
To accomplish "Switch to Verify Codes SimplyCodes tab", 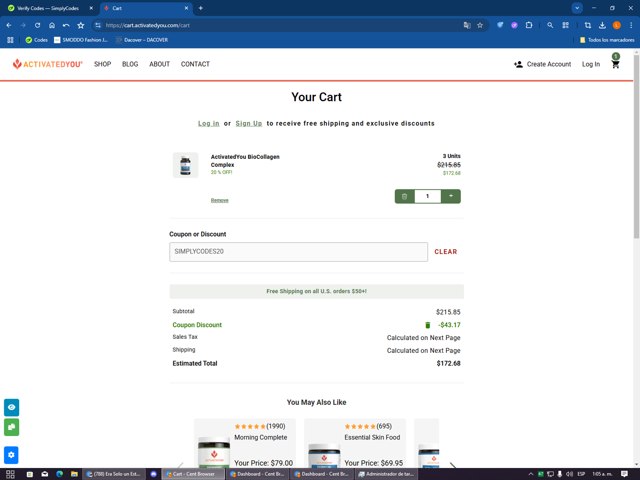I will pyautogui.click(x=48, y=8).
